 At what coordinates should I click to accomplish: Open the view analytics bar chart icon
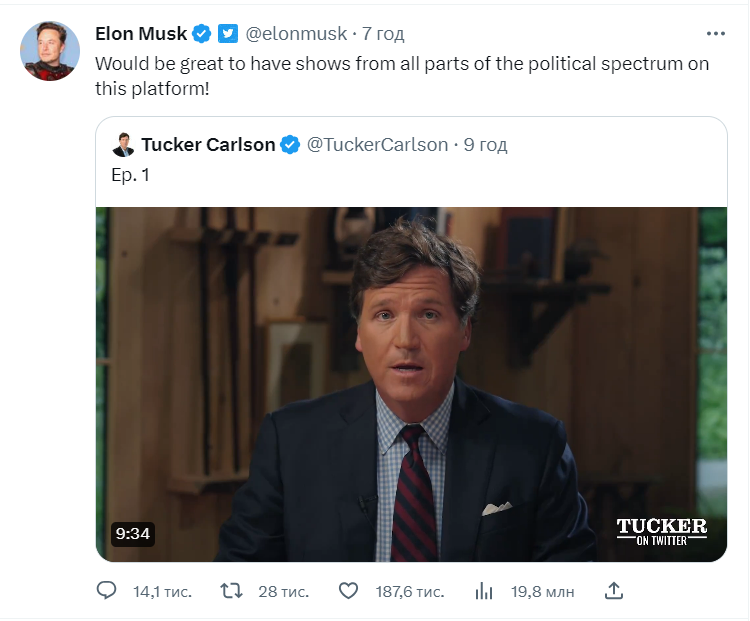point(484,591)
